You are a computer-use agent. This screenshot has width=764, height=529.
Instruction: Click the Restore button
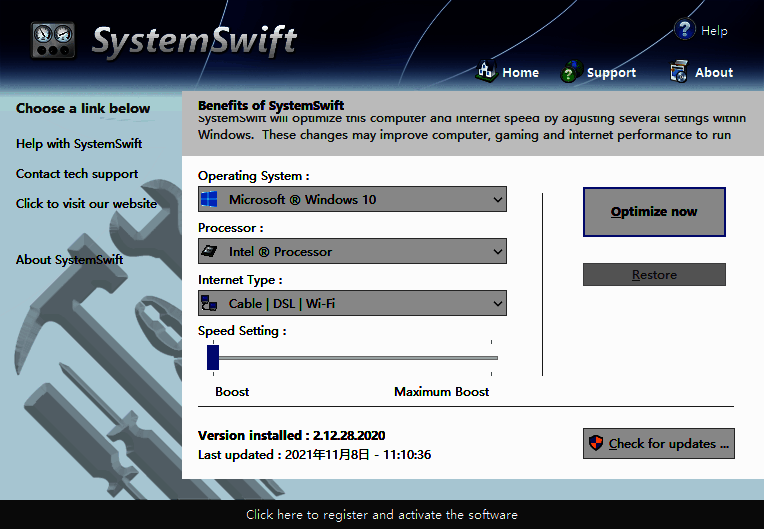[654, 275]
